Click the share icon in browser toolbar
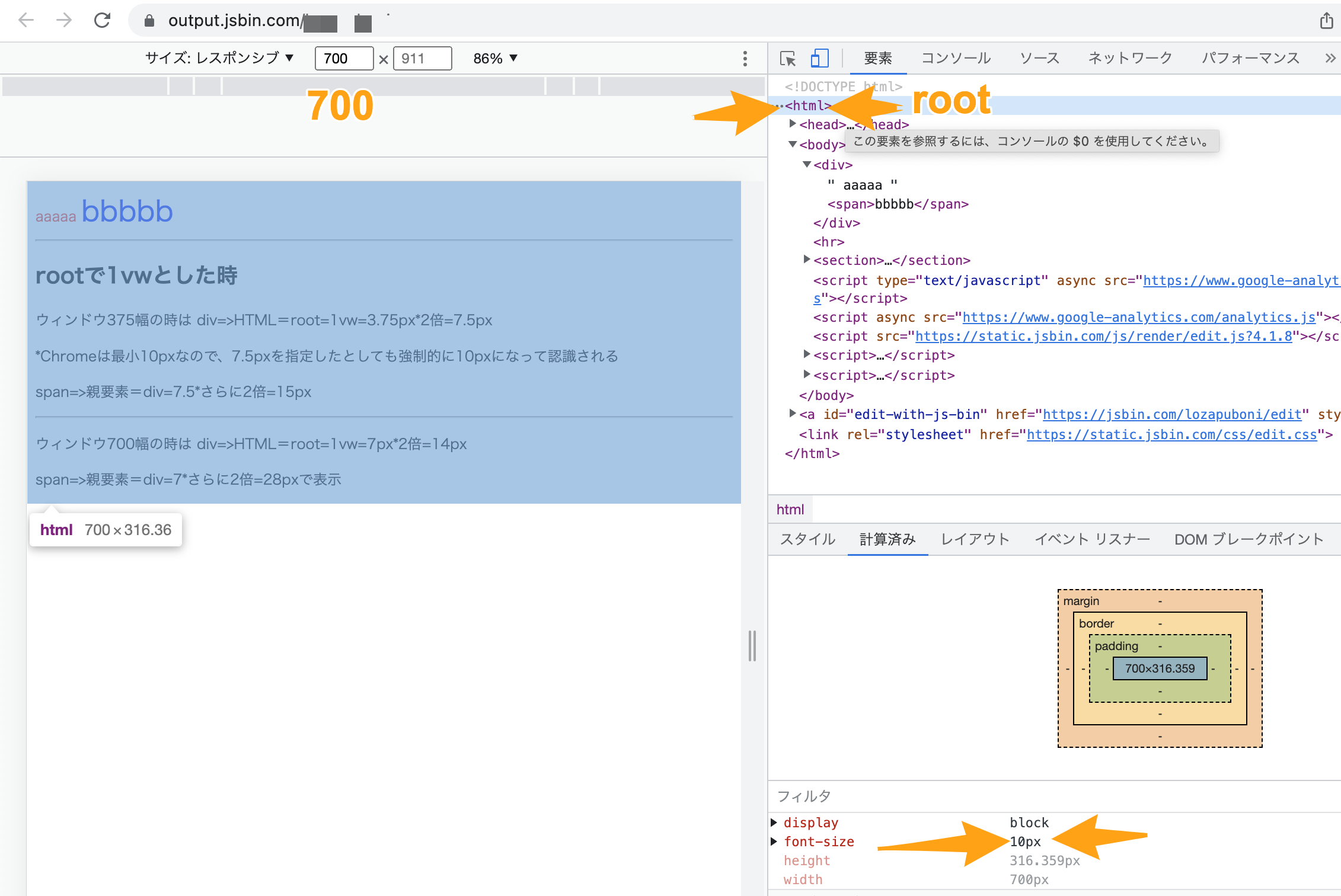The width and height of the screenshot is (1341, 896). [1327, 21]
